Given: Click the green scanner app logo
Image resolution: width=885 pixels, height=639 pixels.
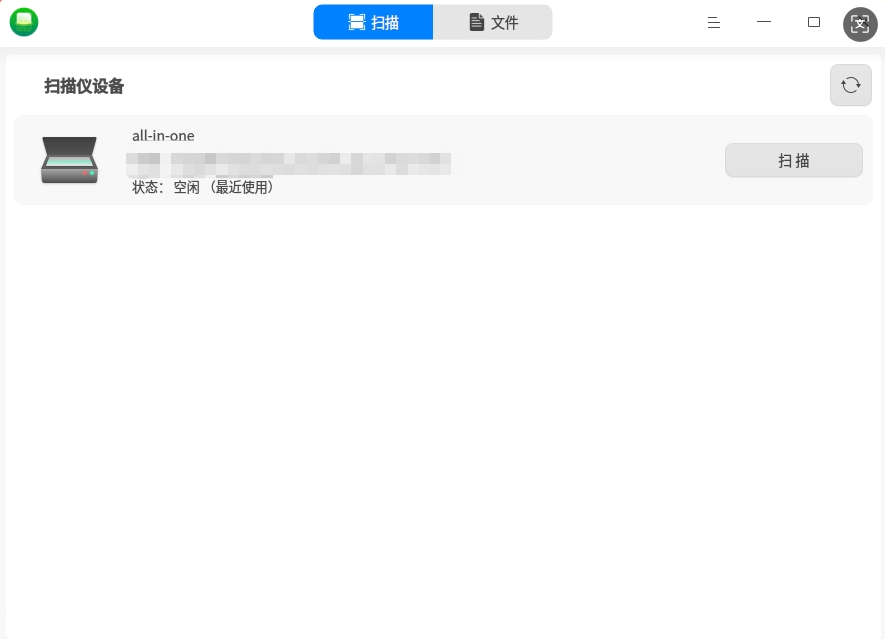Looking at the screenshot, I should (24, 22).
